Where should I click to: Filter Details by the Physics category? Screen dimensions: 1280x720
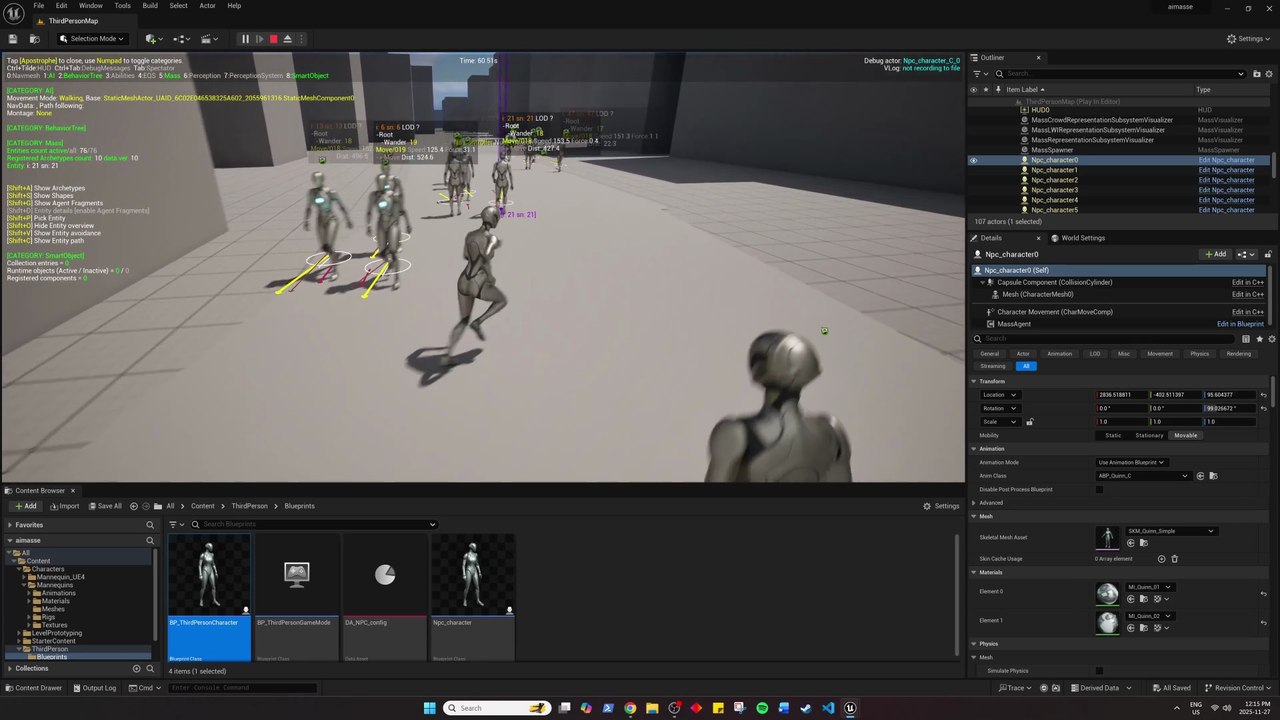tap(1199, 353)
